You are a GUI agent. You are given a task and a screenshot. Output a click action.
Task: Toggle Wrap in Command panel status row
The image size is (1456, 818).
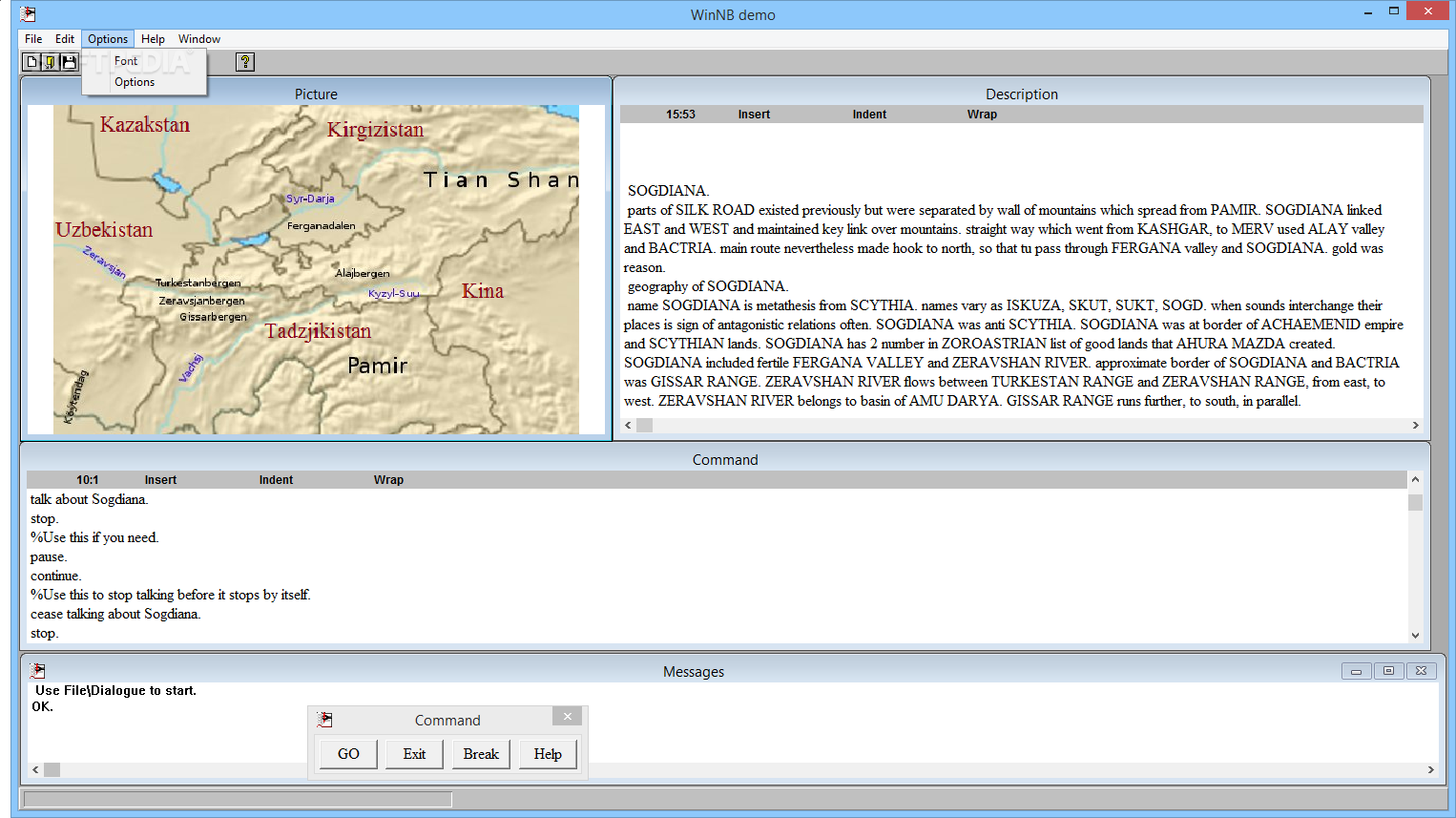388,480
